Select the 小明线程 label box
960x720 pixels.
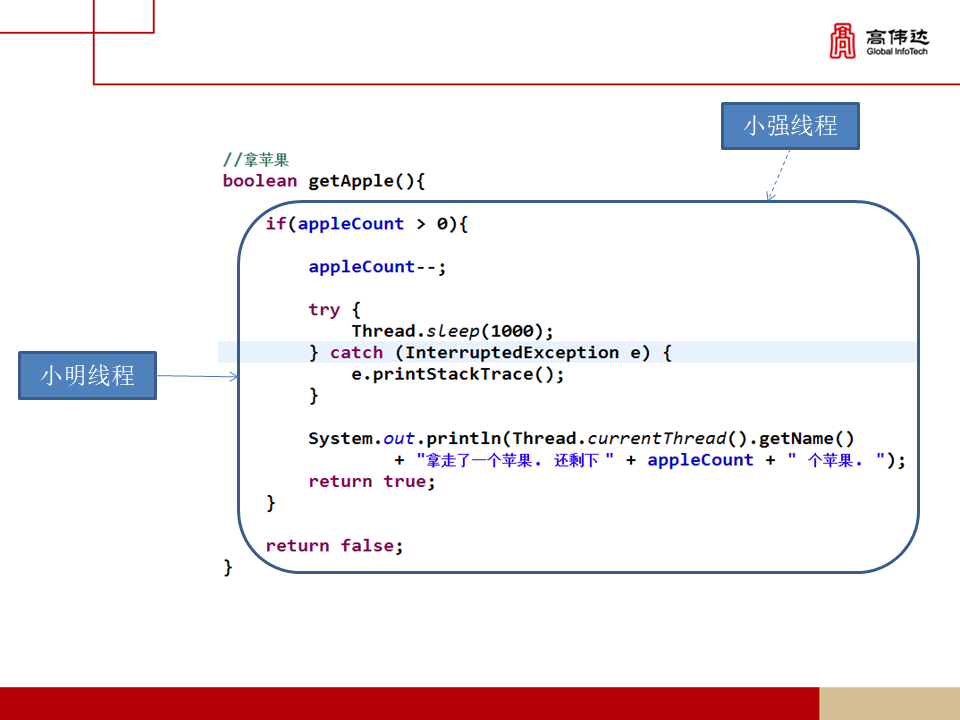(x=87, y=375)
